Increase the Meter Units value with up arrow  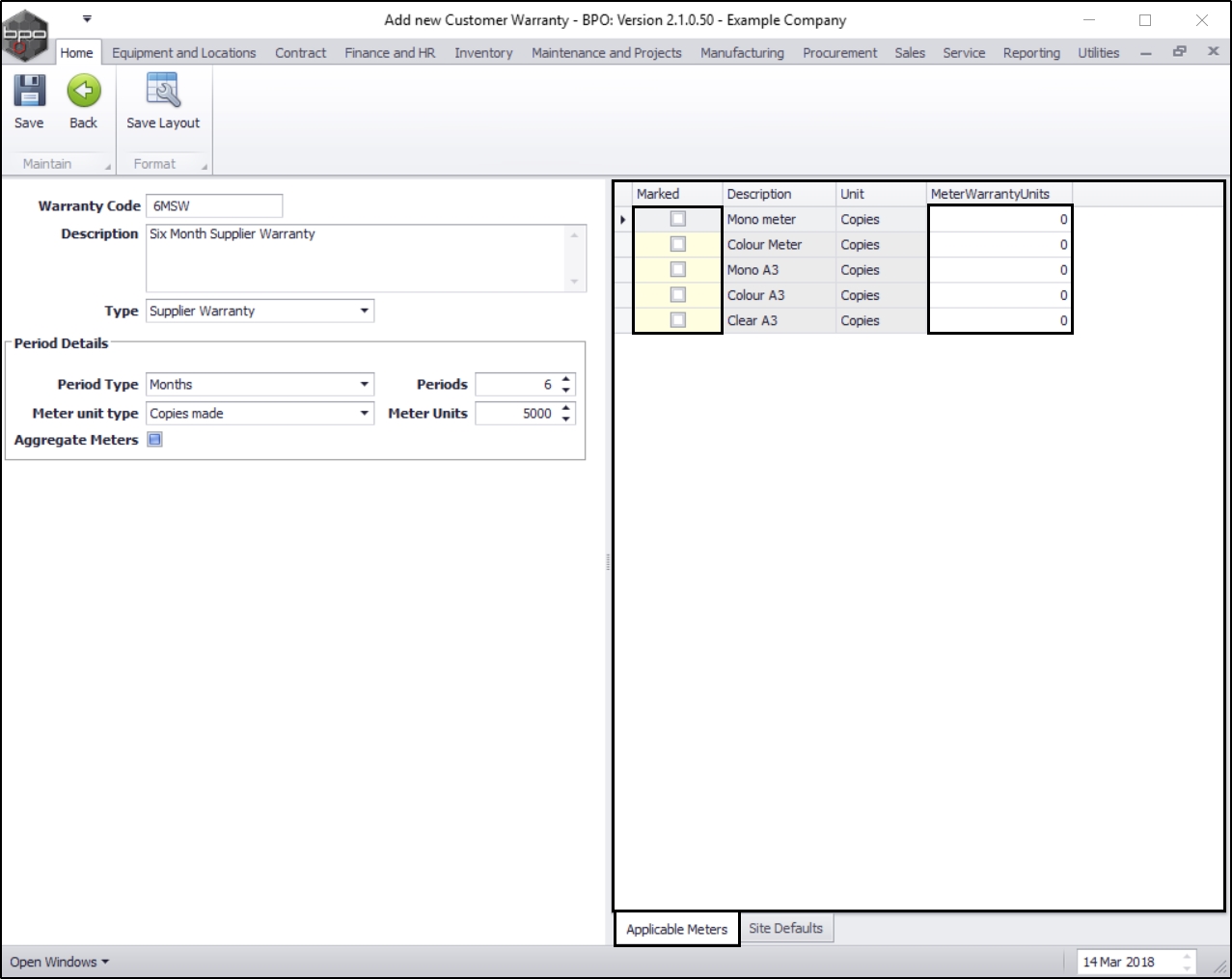coord(566,408)
